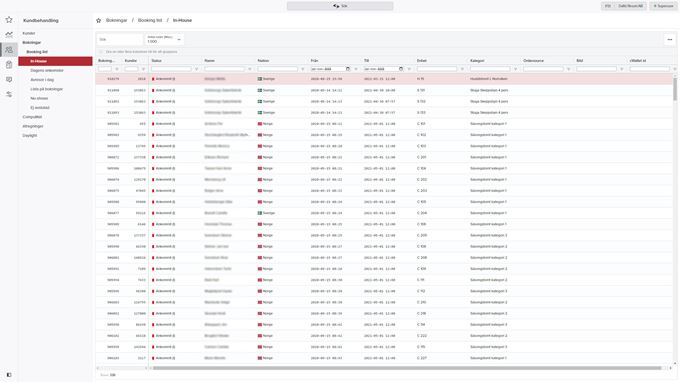
Task: Click the table's horizontal scrollbar at the bottom
Action: 407,368
